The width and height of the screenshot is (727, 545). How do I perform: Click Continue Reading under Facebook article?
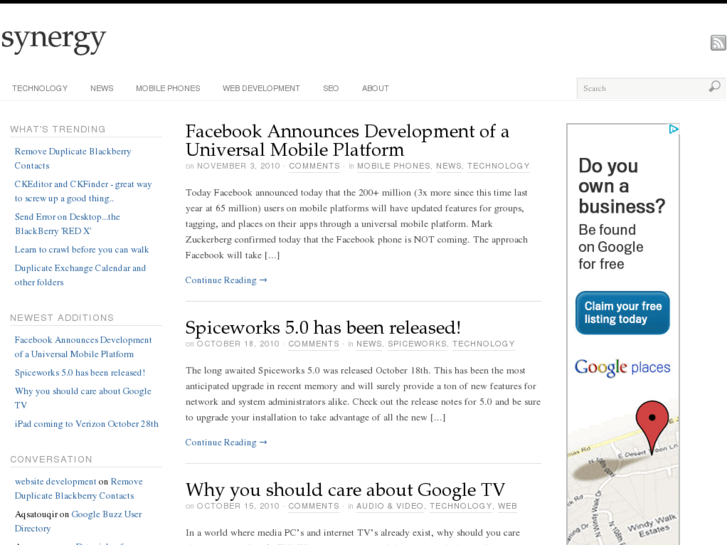[226, 280]
